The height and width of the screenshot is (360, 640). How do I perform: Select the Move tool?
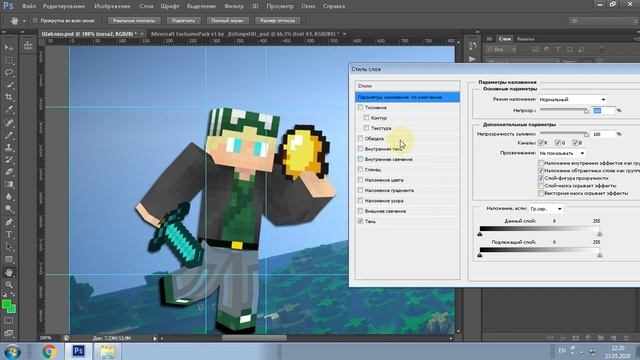9,48
